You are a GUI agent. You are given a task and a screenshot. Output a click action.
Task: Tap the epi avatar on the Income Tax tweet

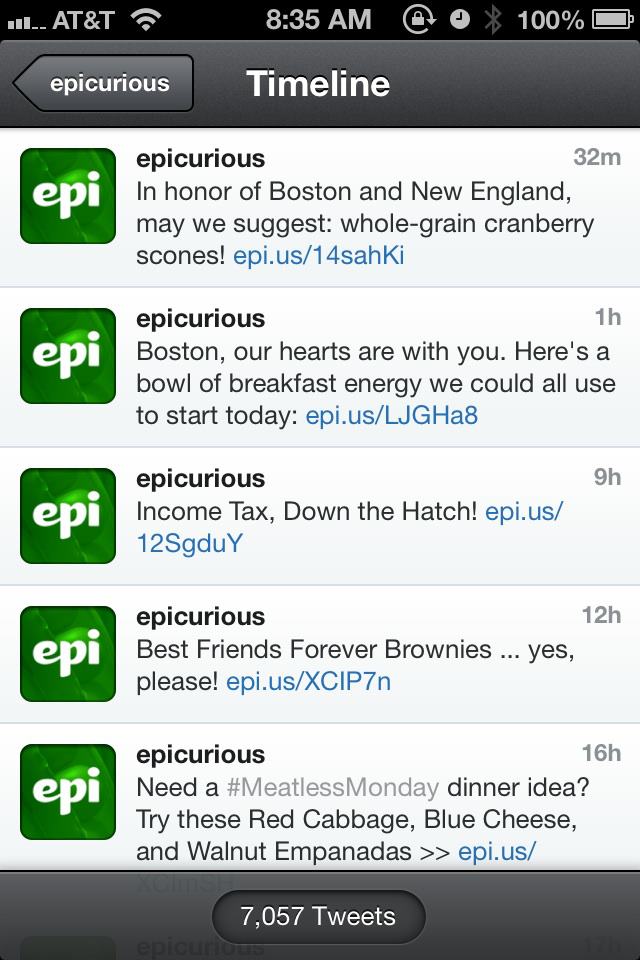[68, 516]
